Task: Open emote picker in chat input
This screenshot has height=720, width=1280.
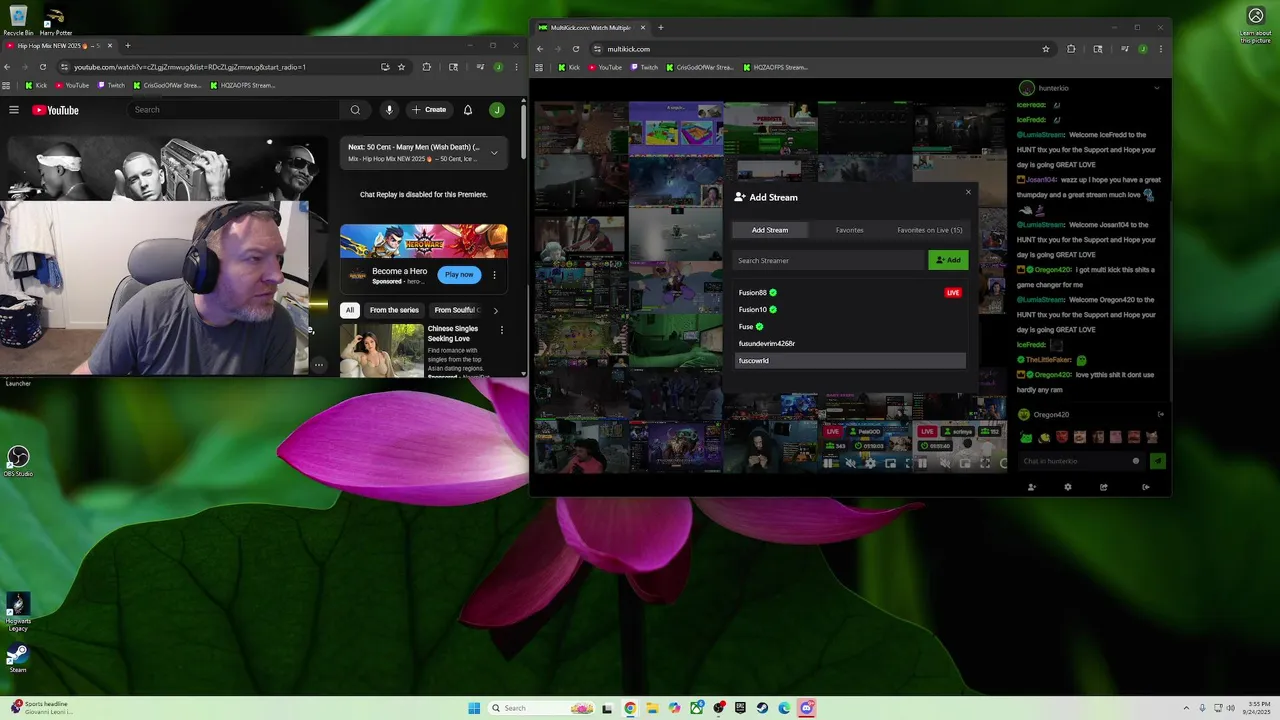Action: (x=1136, y=461)
